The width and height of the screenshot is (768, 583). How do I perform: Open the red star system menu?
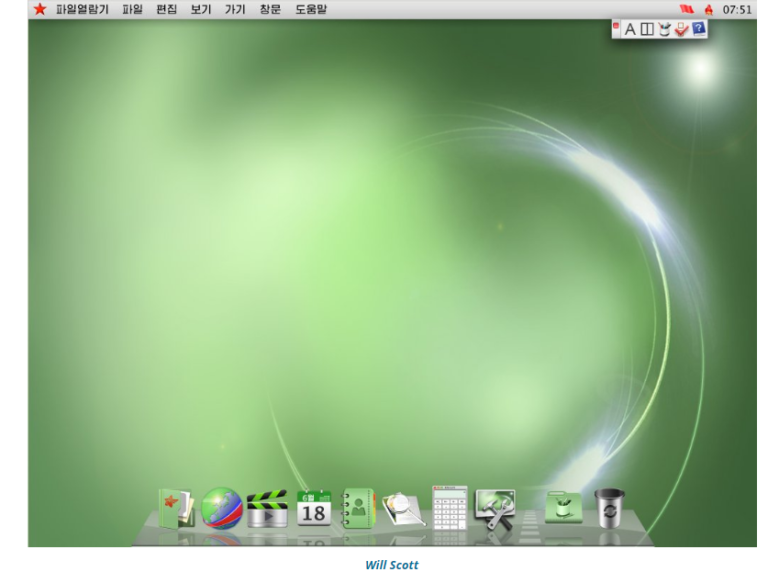[40, 9]
